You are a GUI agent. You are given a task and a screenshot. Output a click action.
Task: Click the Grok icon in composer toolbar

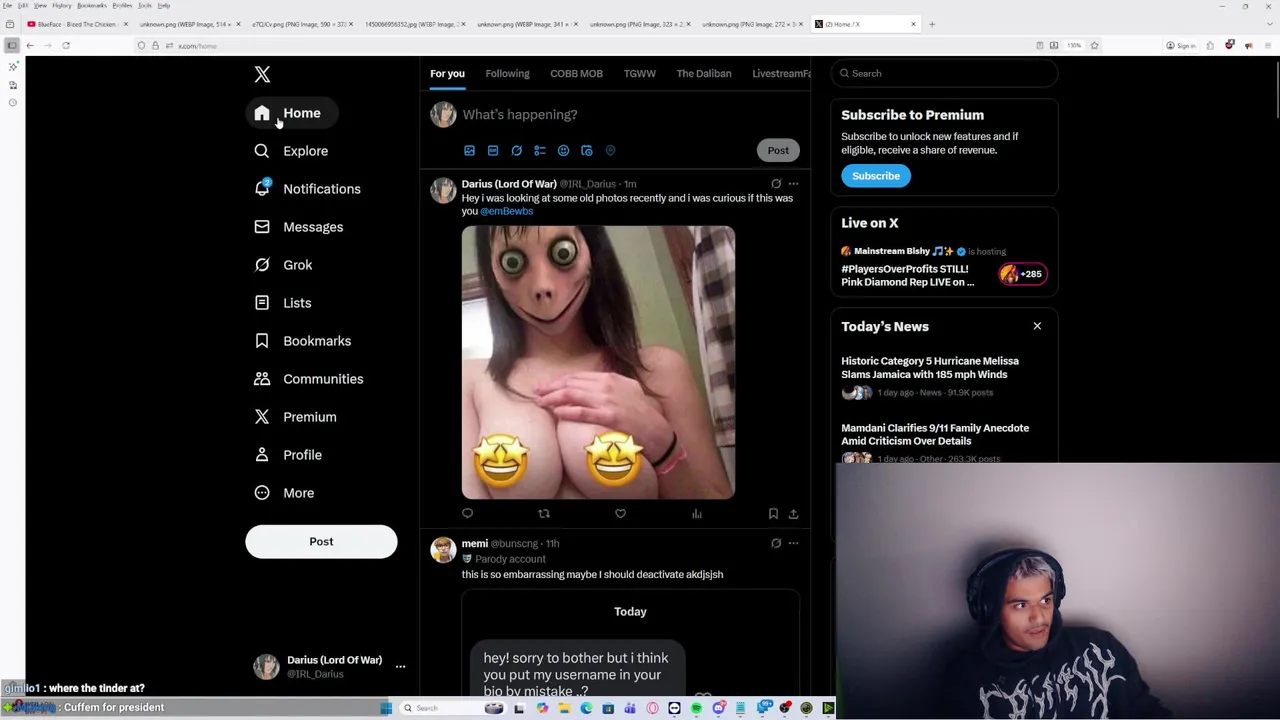point(516,151)
